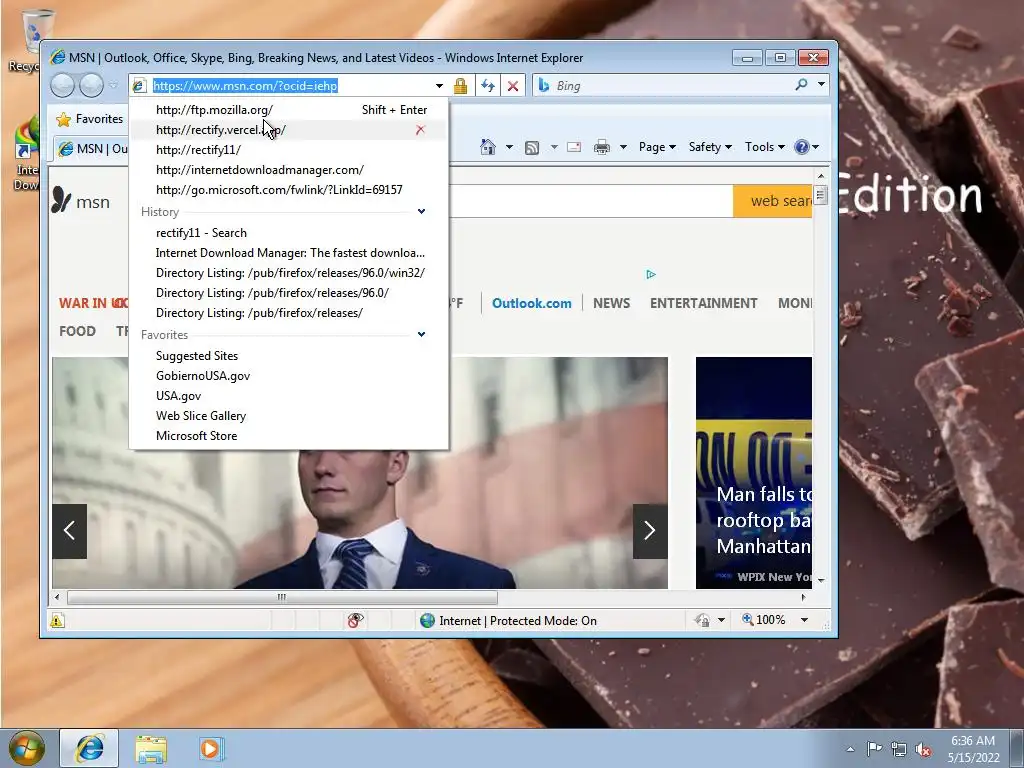Click the AdChoices triangle icon
This screenshot has height=768, width=1024.
(650, 274)
